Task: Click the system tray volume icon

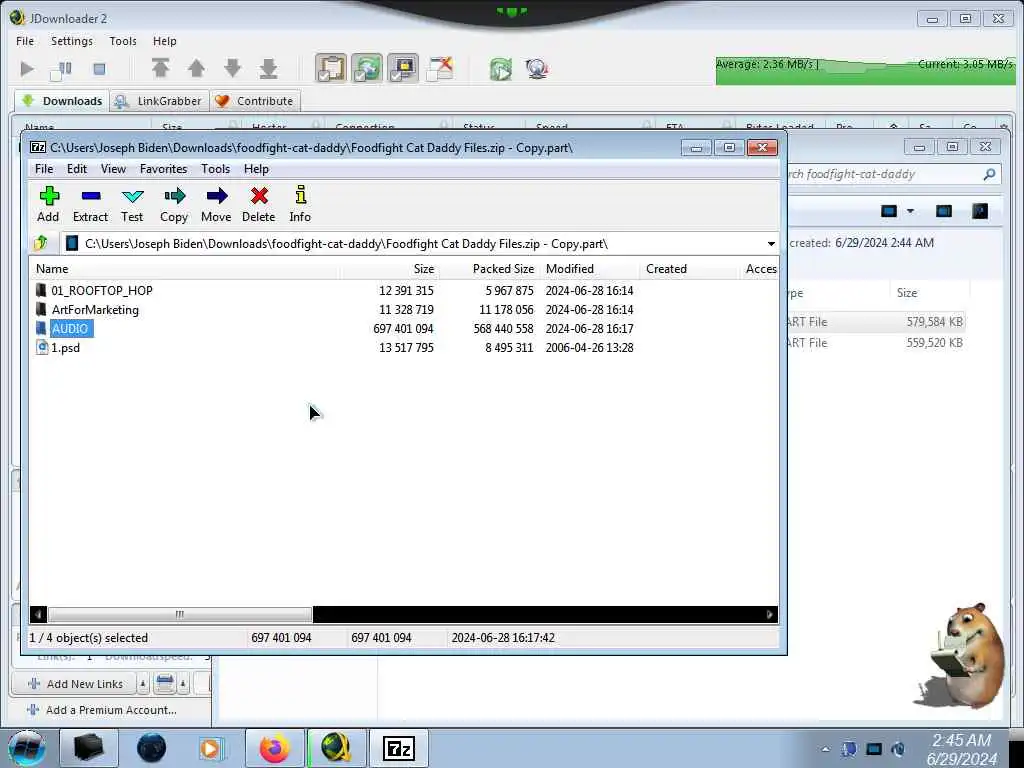Action: coord(899,749)
